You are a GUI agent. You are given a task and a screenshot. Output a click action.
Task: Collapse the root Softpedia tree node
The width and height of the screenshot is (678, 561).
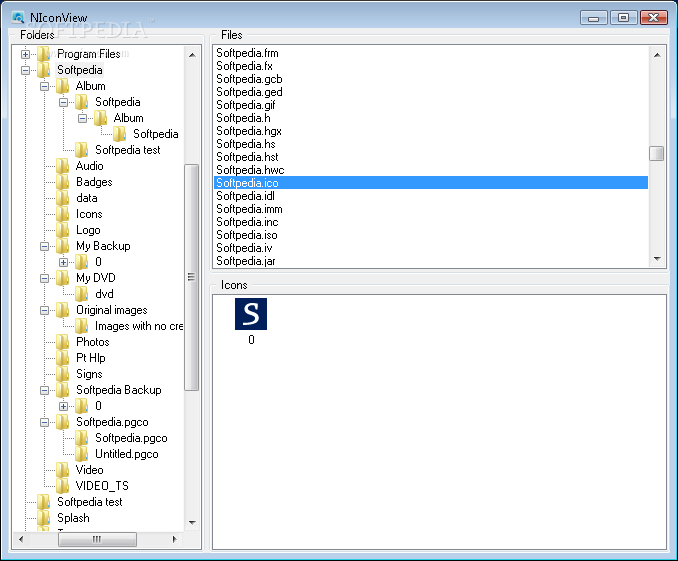(26, 71)
